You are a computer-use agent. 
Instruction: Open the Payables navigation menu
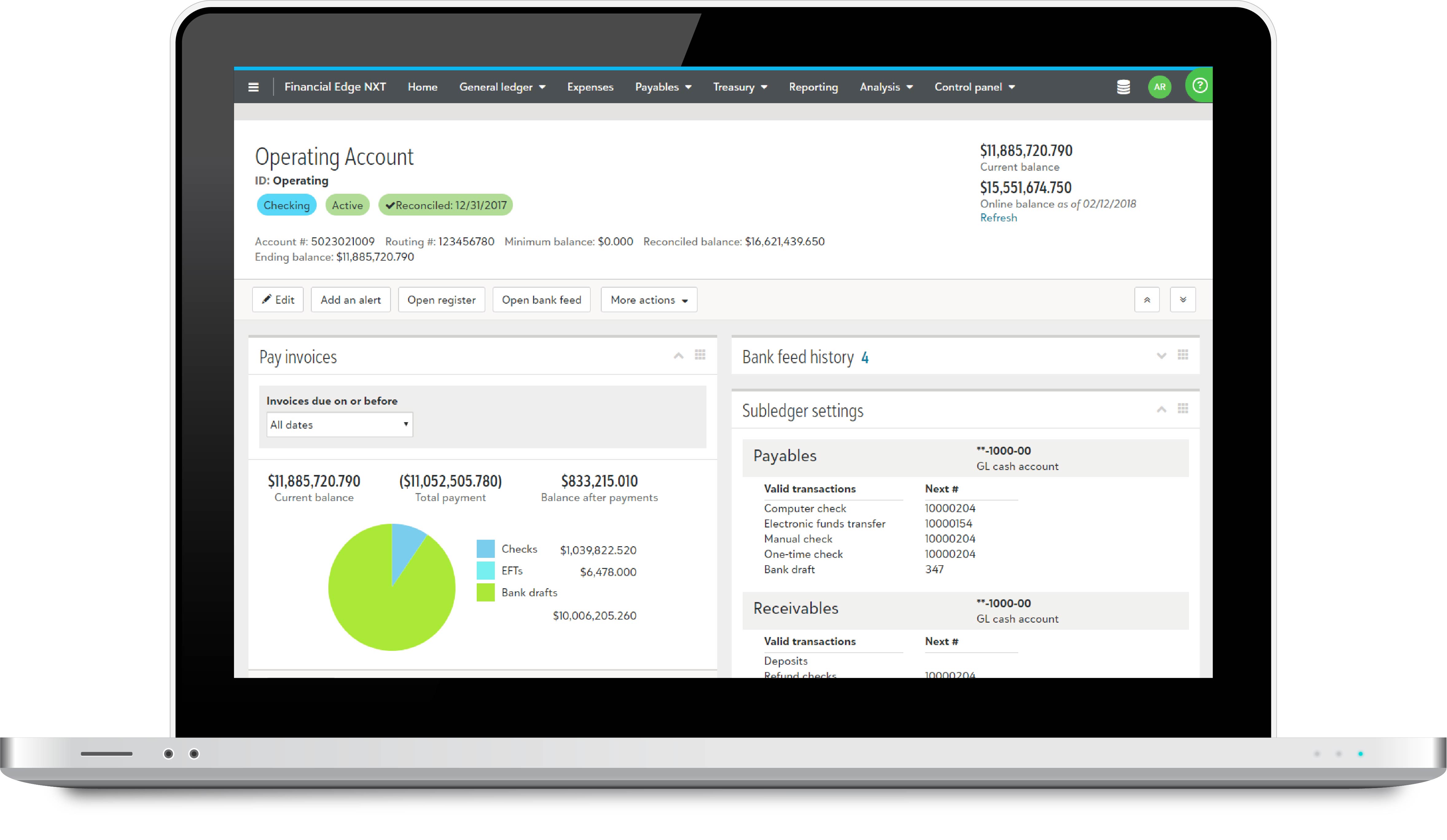click(x=663, y=87)
